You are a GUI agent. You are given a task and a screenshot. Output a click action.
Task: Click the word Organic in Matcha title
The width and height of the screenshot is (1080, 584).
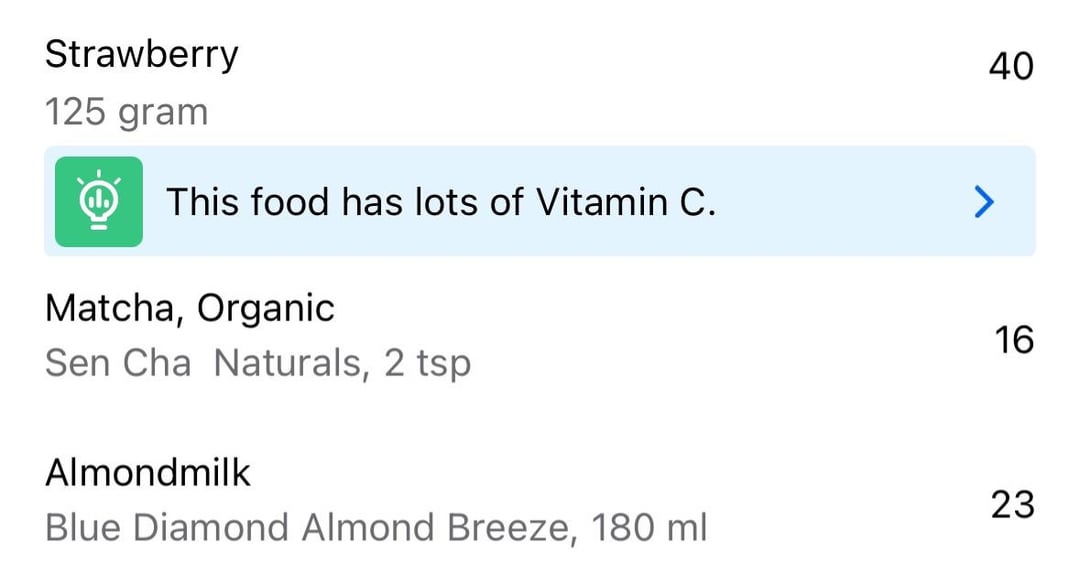coord(266,308)
